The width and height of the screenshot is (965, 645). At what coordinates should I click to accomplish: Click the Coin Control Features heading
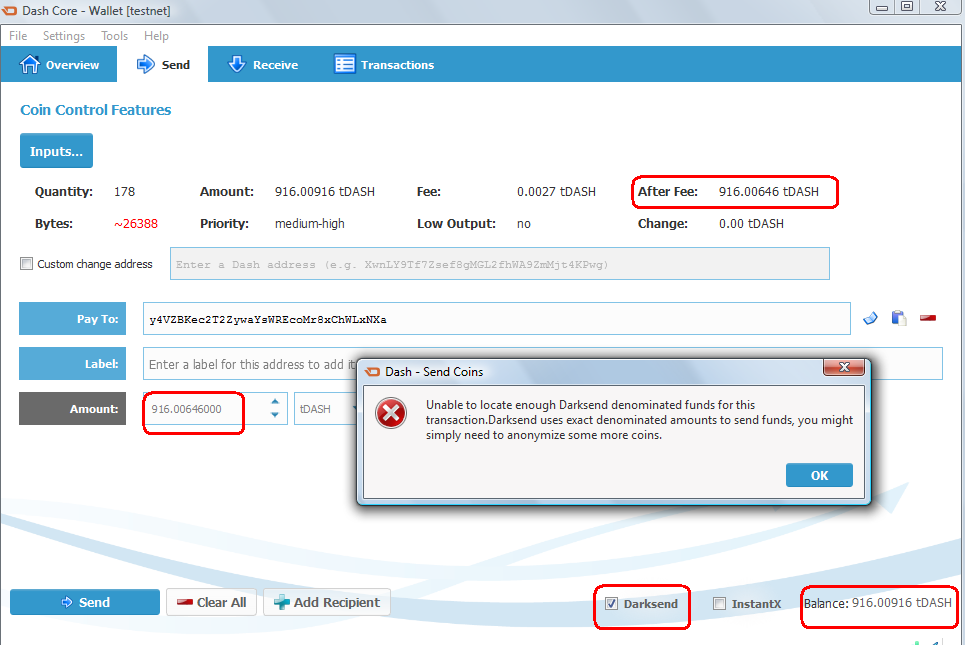click(95, 110)
